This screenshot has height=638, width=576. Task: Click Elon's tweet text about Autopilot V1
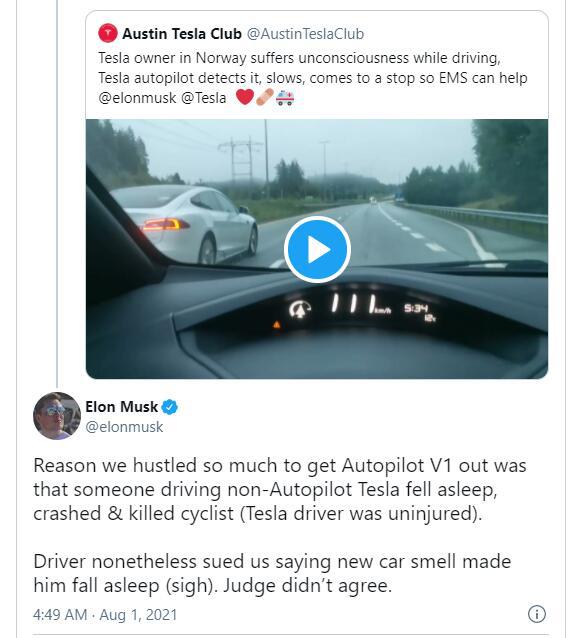tap(280, 489)
